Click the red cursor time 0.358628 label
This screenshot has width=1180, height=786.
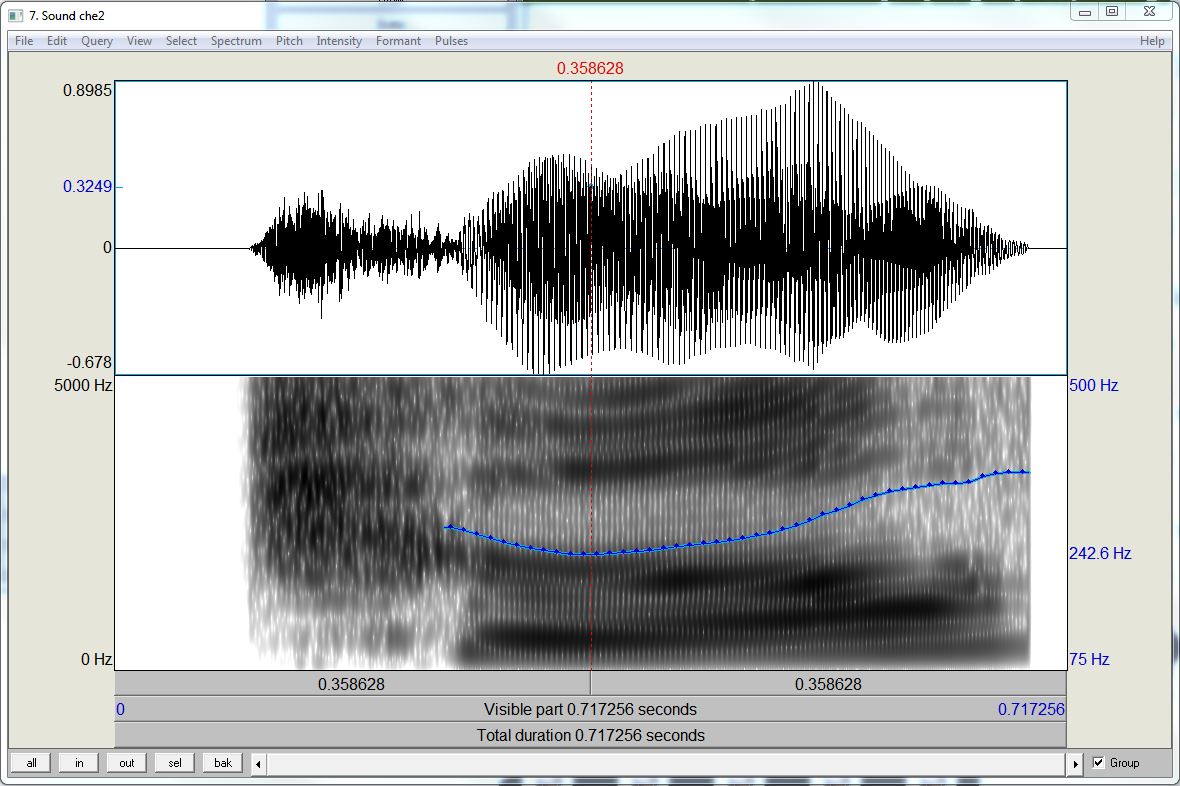590,69
